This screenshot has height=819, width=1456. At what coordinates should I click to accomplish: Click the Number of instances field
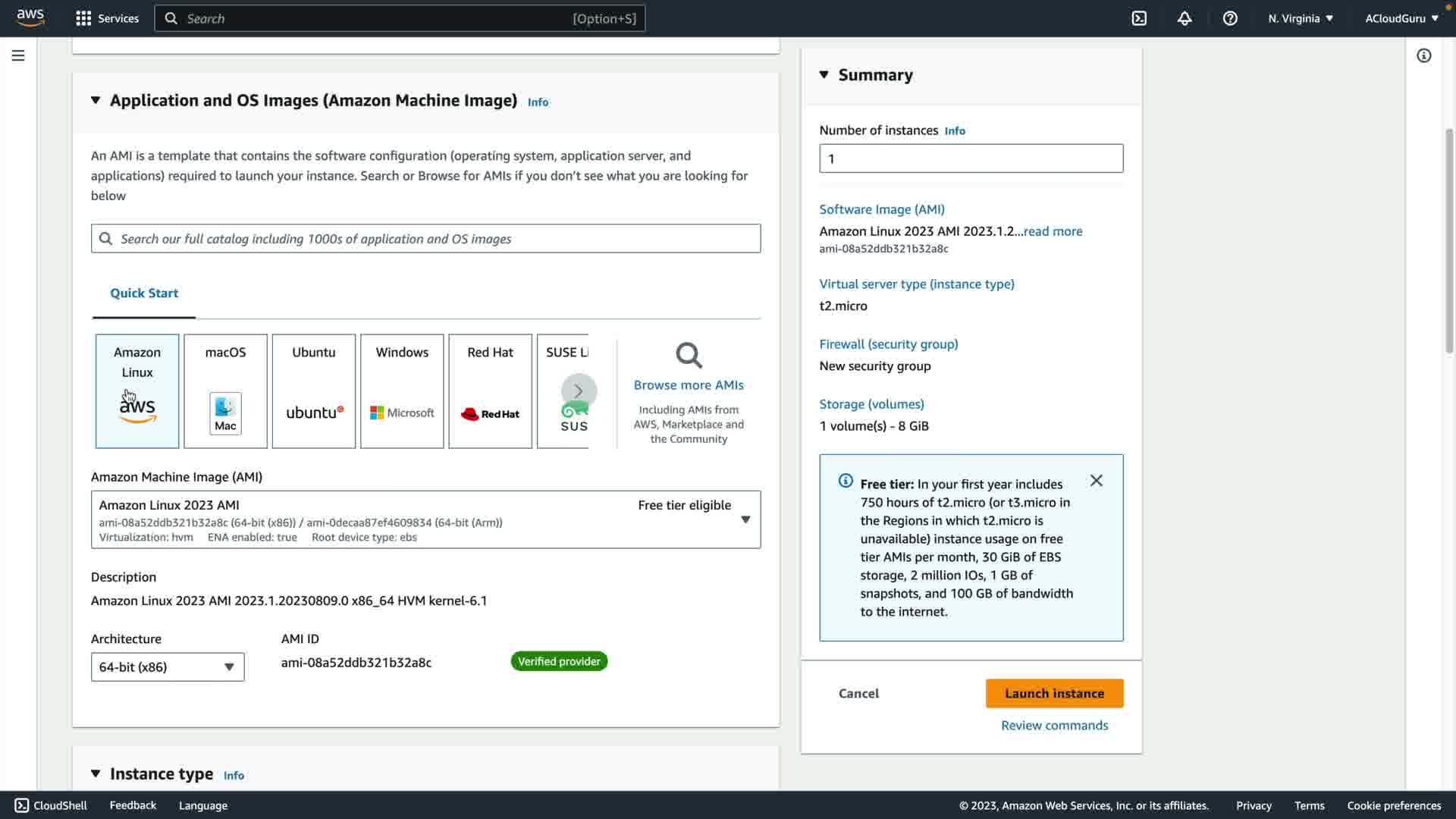coord(971,158)
